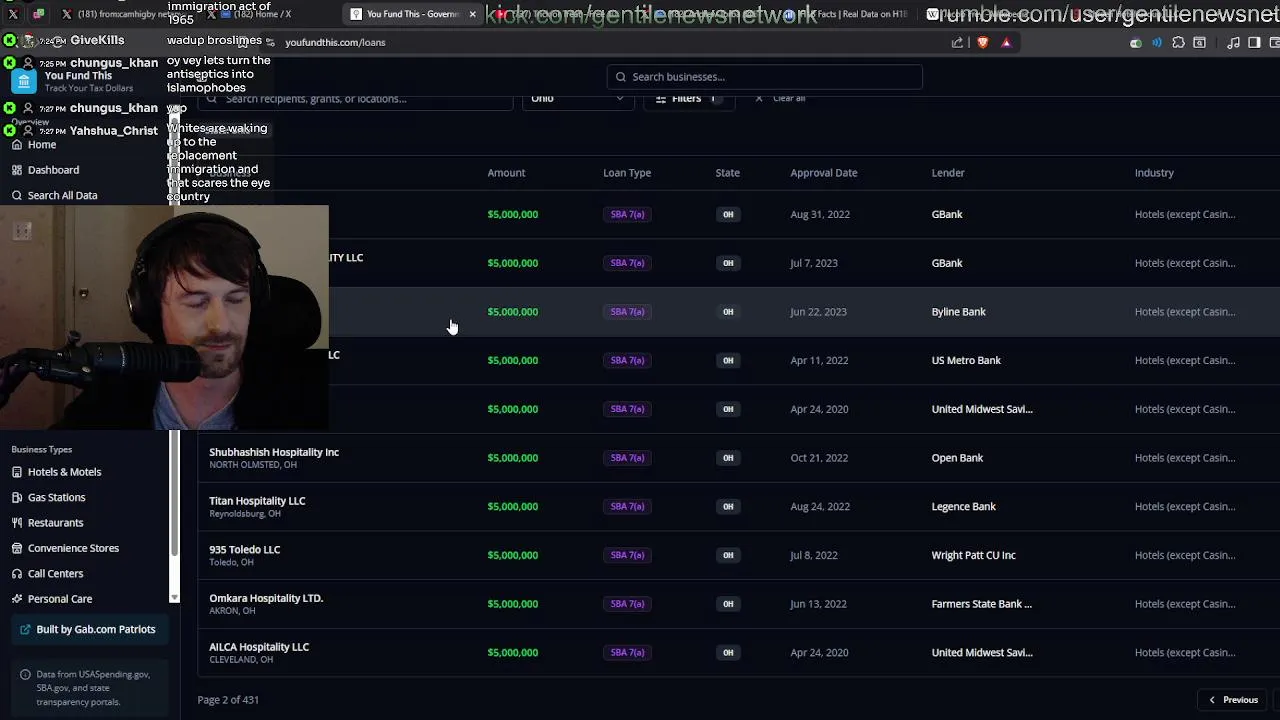Click the X icon beside Clear all

coord(759,98)
